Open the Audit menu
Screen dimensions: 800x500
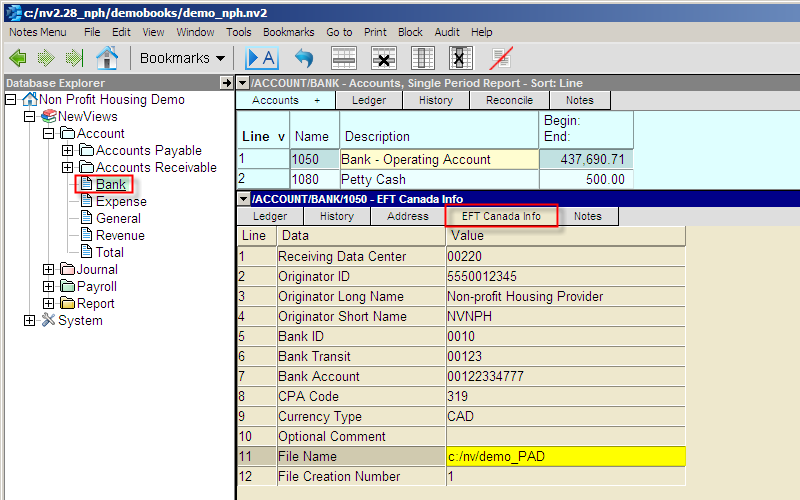tap(447, 32)
